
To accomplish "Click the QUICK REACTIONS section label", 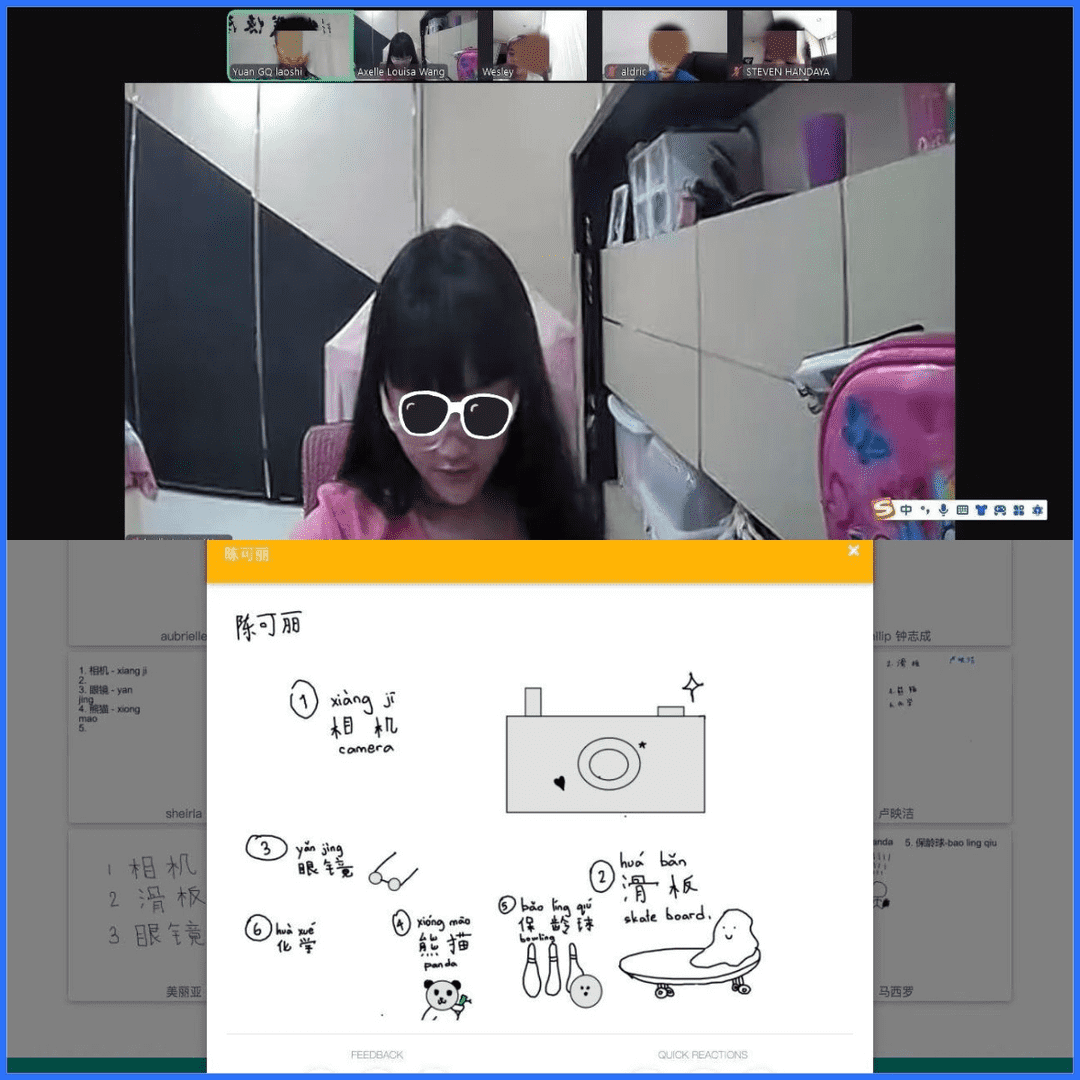I will click(702, 1055).
